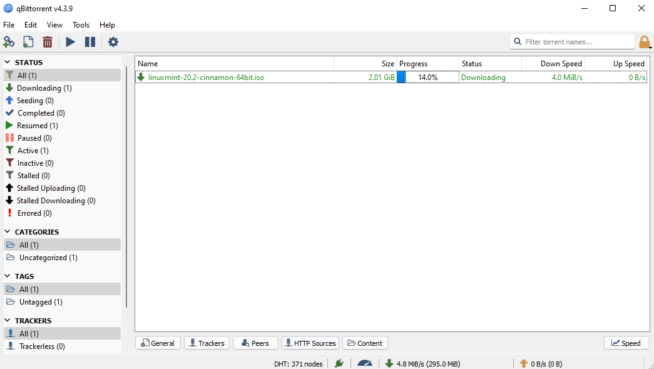Sort by the Size column header
654x369 pixels.
point(365,64)
